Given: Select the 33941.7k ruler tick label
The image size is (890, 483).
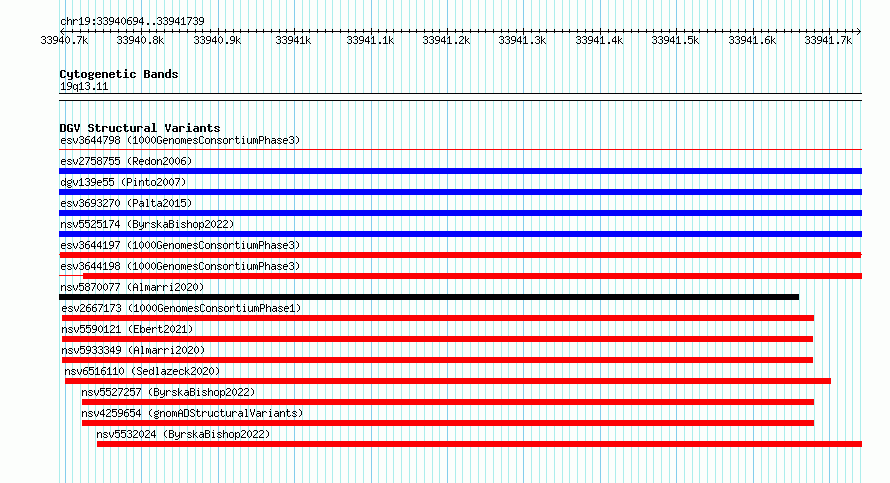Looking at the screenshot, I should (x=828, y=40).
